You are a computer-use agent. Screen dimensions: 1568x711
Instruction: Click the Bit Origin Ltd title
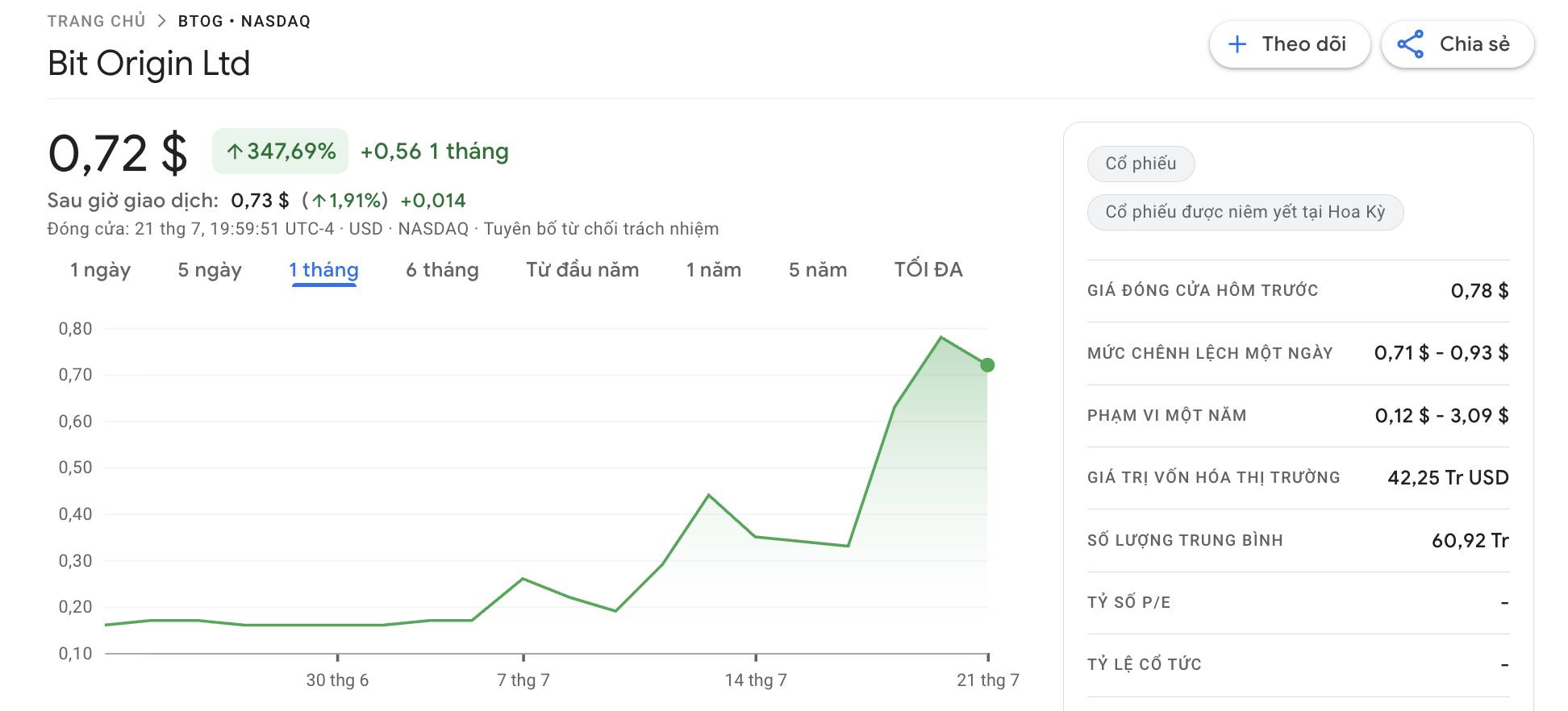(149, 63)
